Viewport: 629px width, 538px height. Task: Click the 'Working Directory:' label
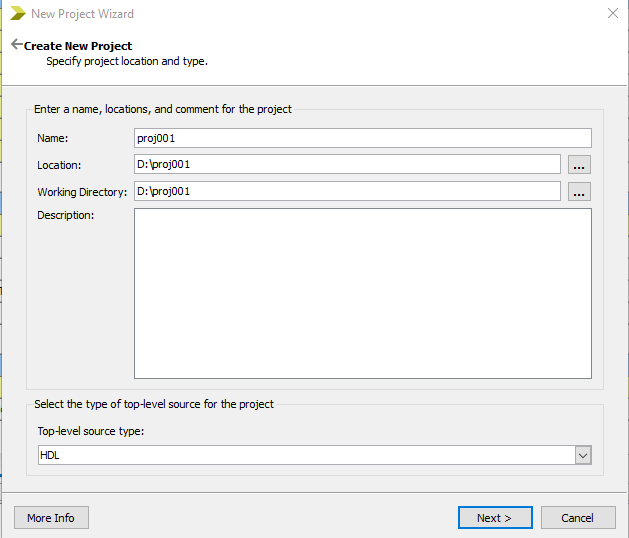(x=82, y=192)
